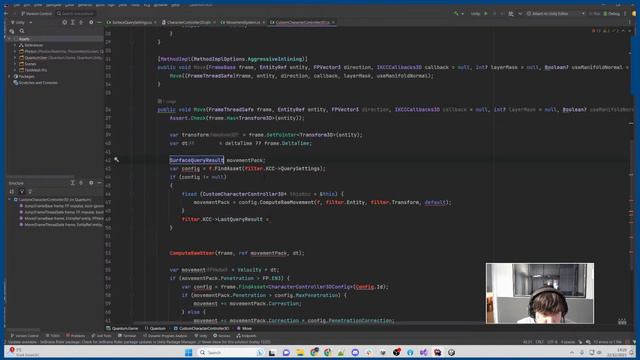Expand the QuantumUser folder in tree
640x360 pixels.
[15, 58]
